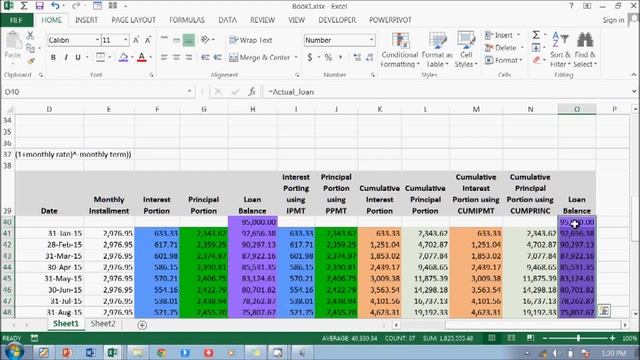Apply Comma Style format
640x360 pixels.
pos(340,58)
